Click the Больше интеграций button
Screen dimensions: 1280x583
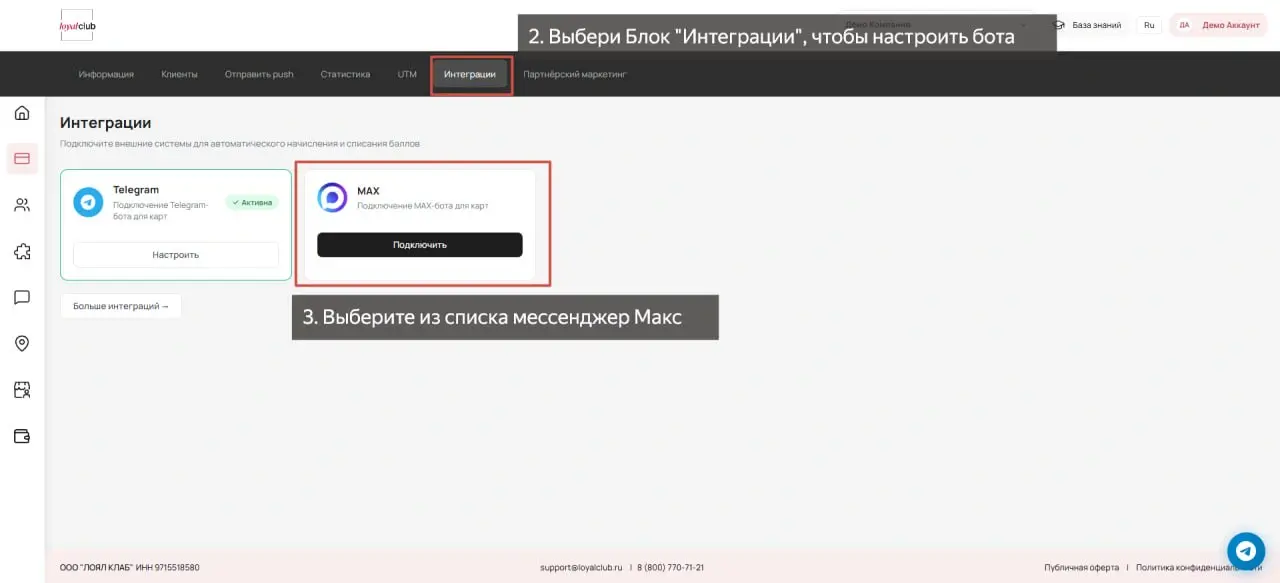click(121, 306)
